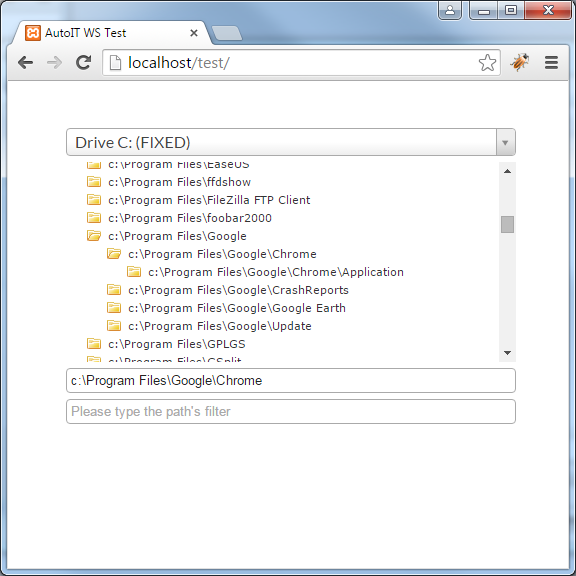Click the folder icon beside FileZilla FTP Client
576x576 pixels.
click(x=94, y=199)
